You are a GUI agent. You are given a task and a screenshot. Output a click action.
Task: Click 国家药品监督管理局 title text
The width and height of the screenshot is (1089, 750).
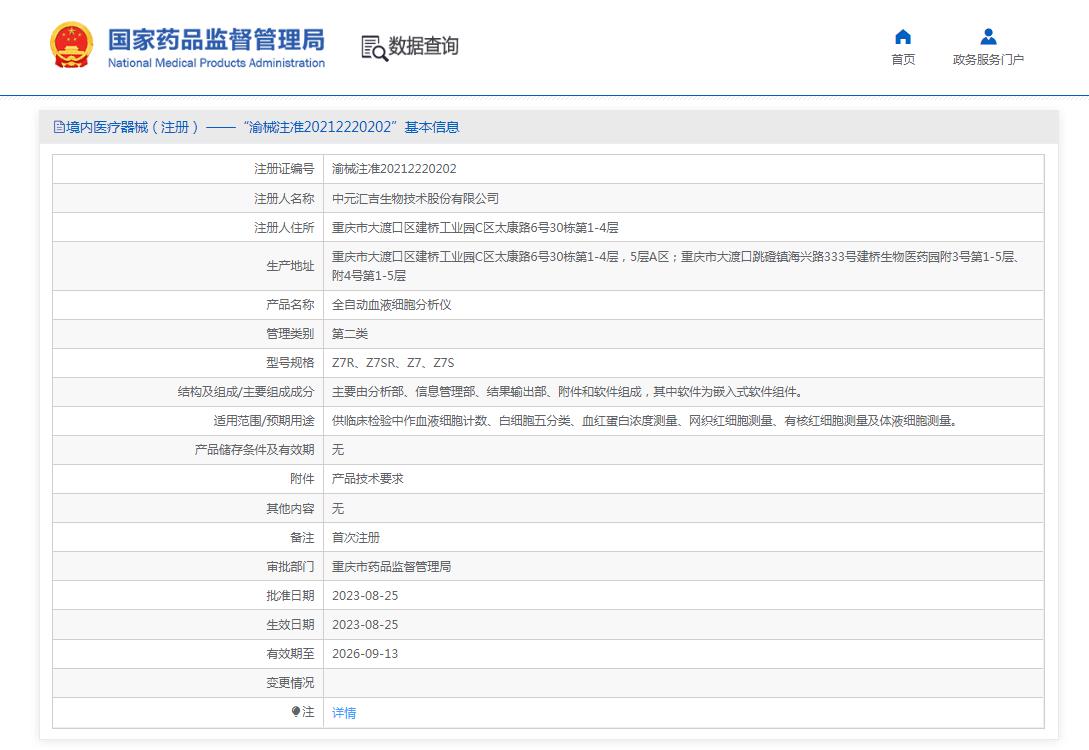click(216, 40)
